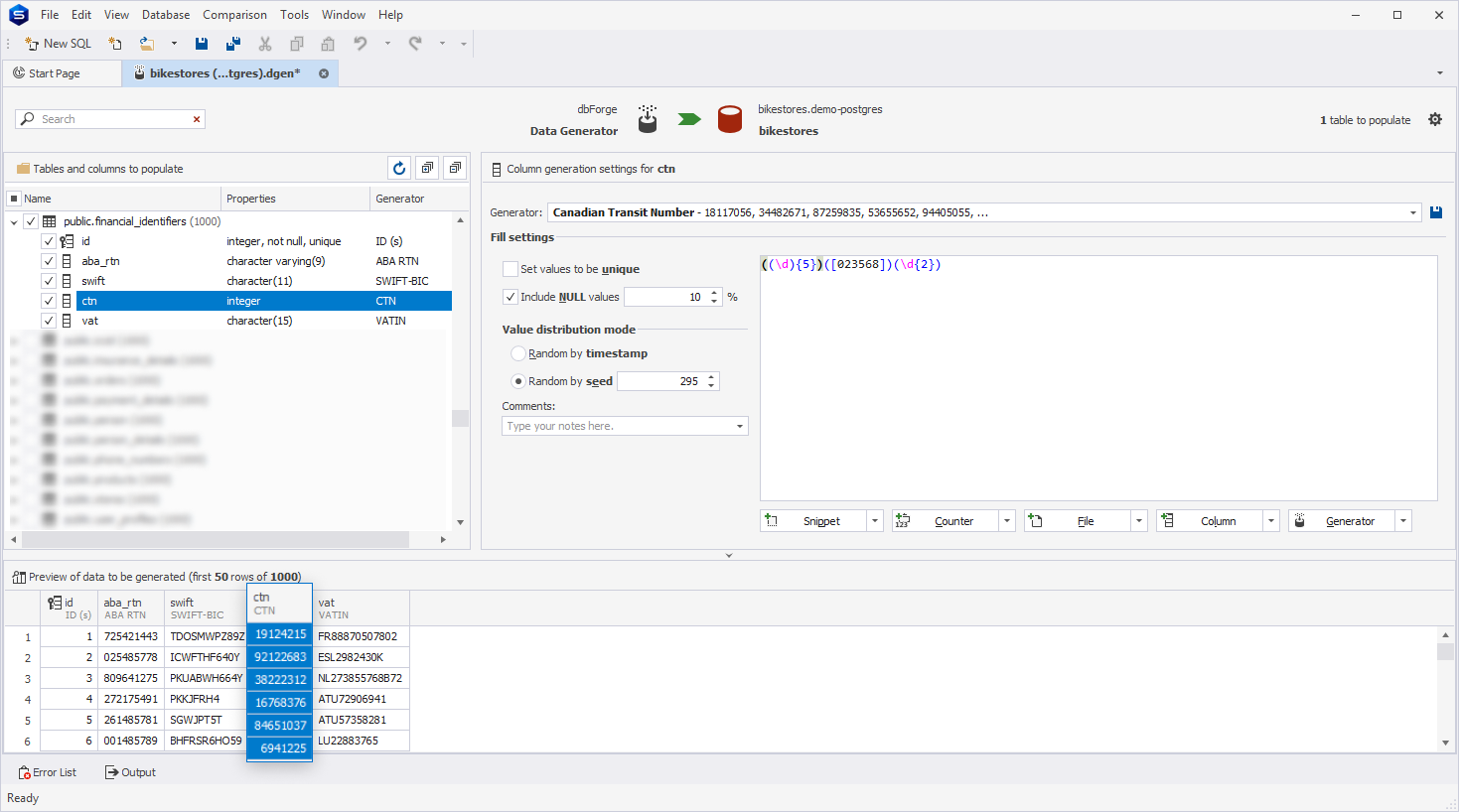The width and height of the screenshot is (1459, 812).
Task: Open the Database menu
Action: coord(166,15)
